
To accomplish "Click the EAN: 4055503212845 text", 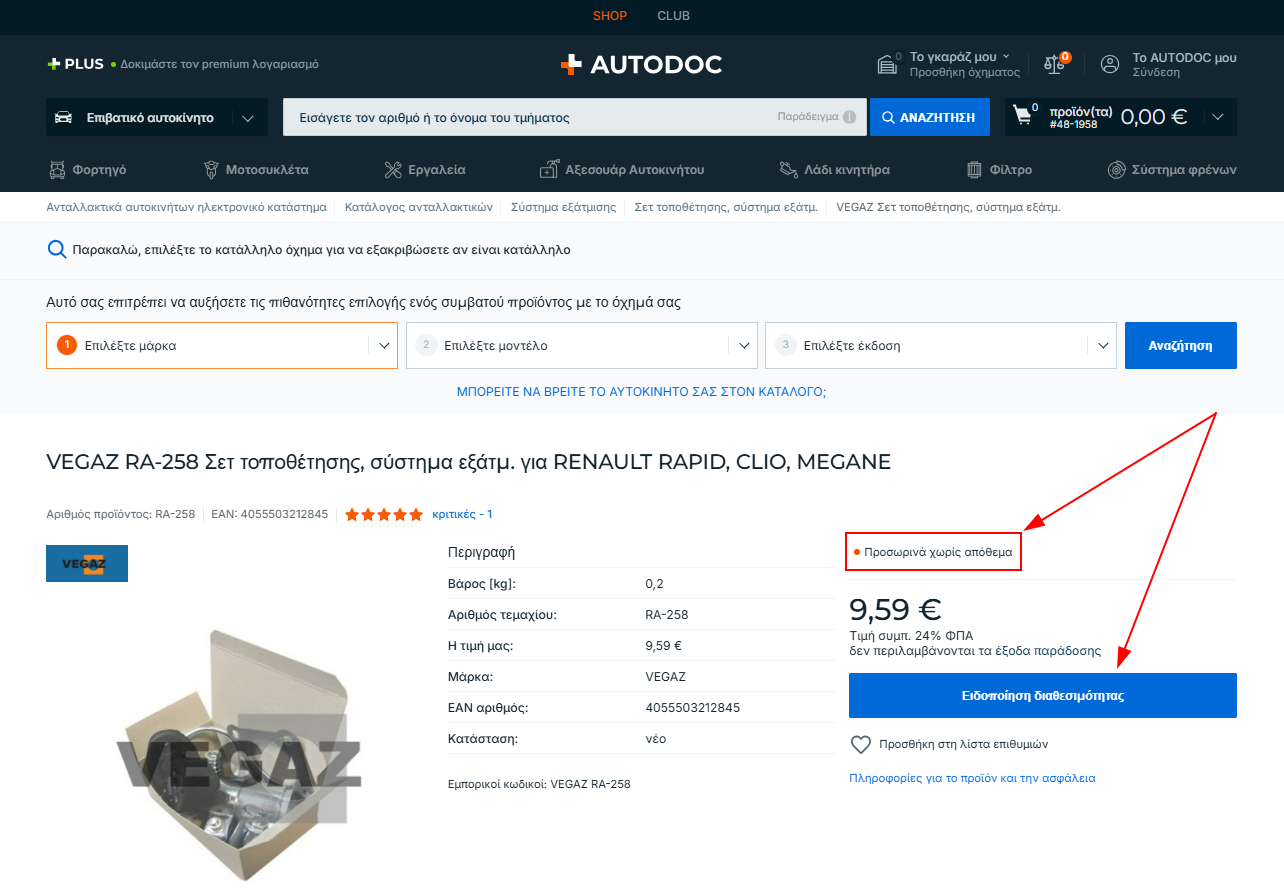I will click(270, 514).
